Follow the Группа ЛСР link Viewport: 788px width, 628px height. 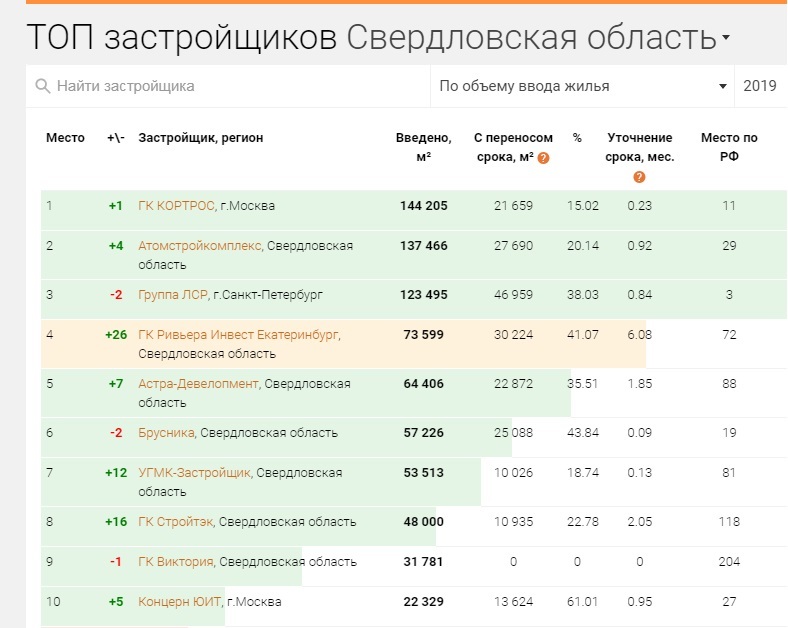[176, 295]
